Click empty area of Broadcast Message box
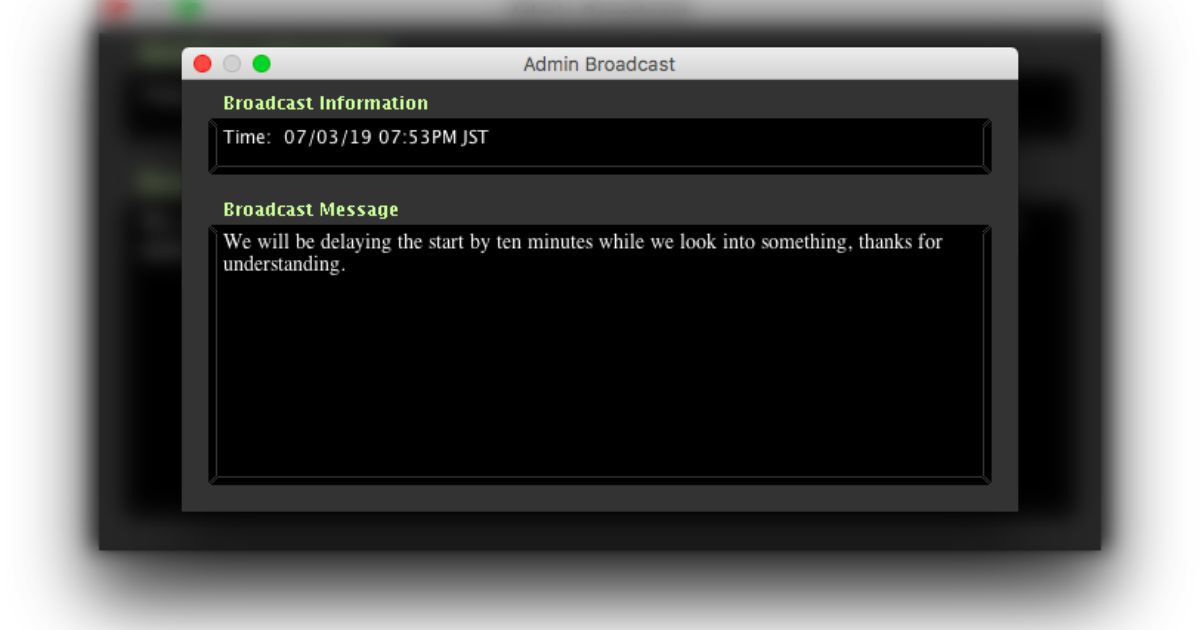1200x630 pixels. [600, 380]
